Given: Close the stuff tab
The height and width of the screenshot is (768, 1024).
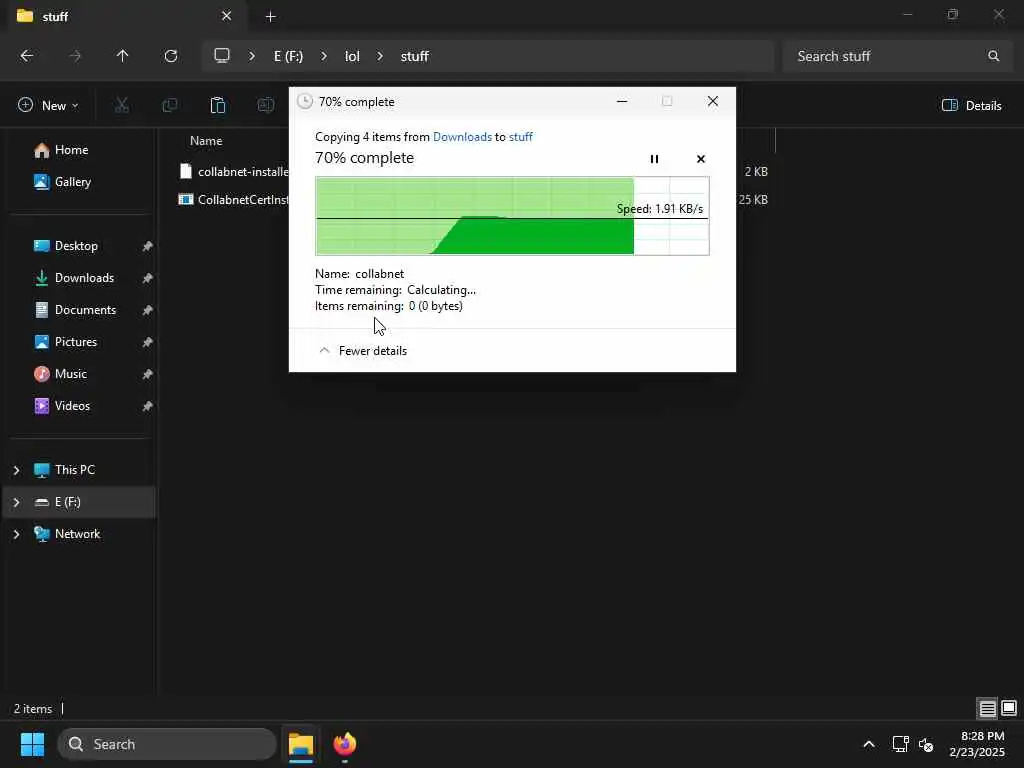Looking at the screenshot, I should [227, 16].
